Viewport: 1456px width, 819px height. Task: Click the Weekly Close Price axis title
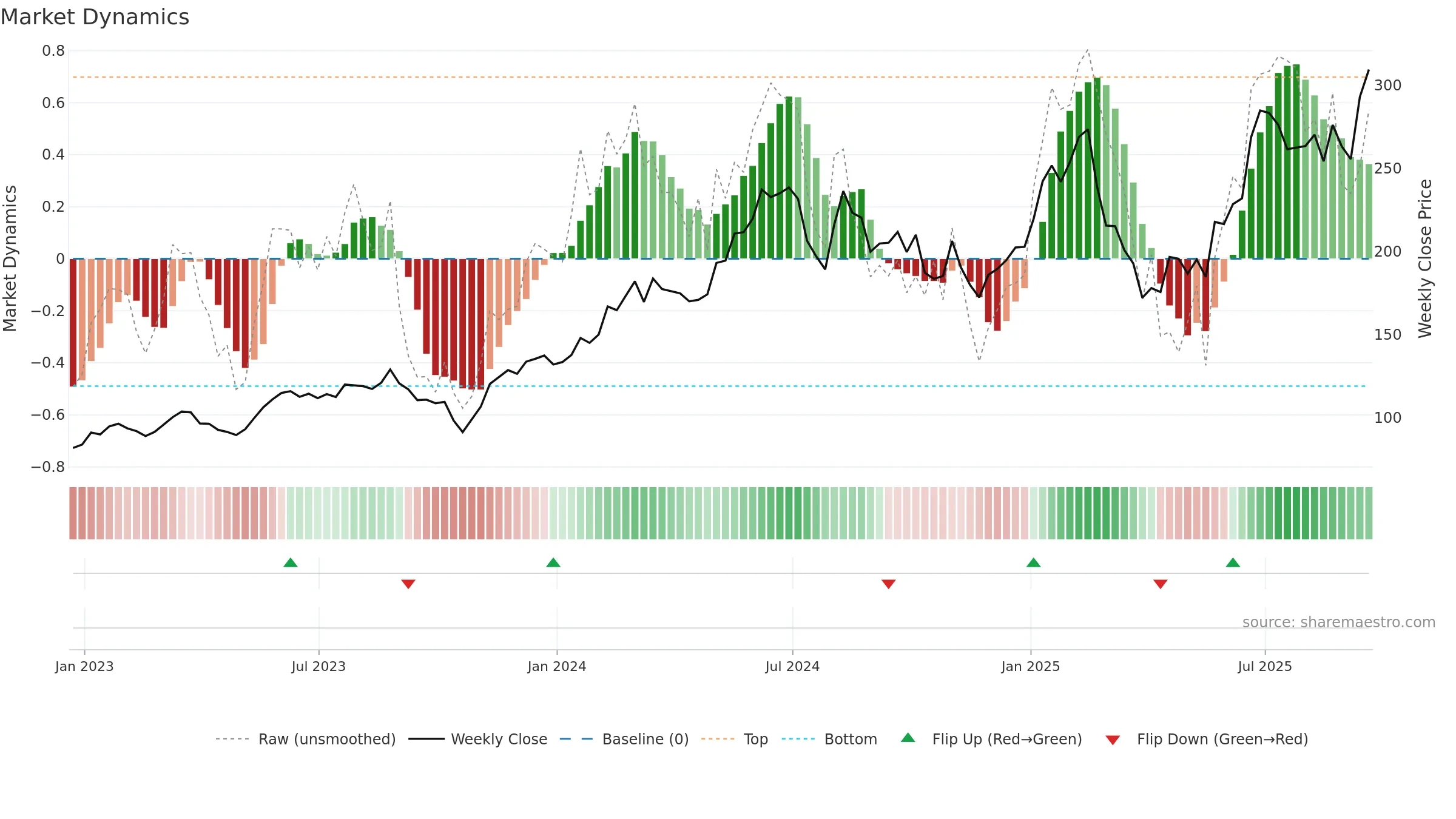1425,258
